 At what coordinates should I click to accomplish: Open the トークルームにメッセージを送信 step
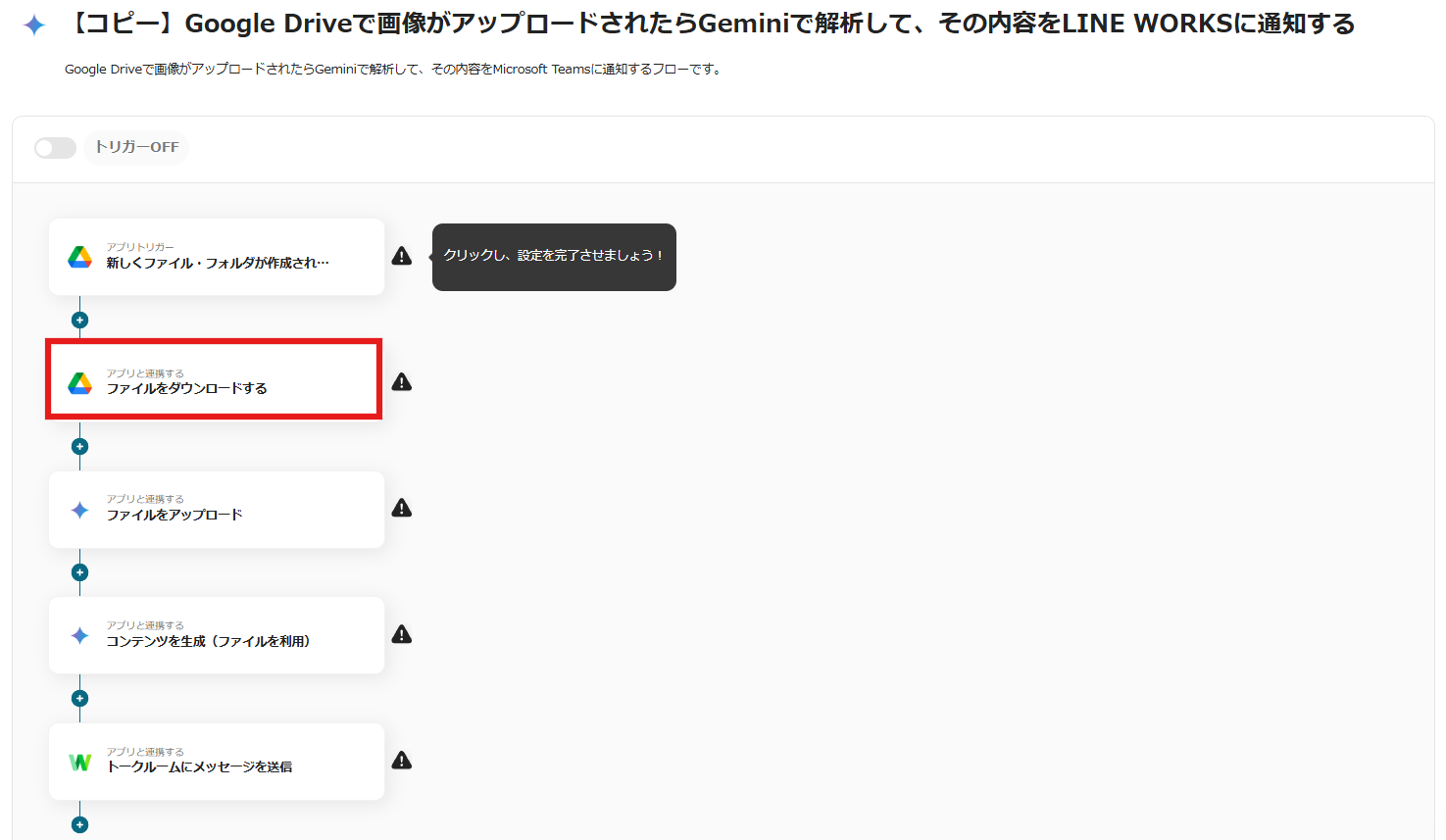(x=217, y=762)
